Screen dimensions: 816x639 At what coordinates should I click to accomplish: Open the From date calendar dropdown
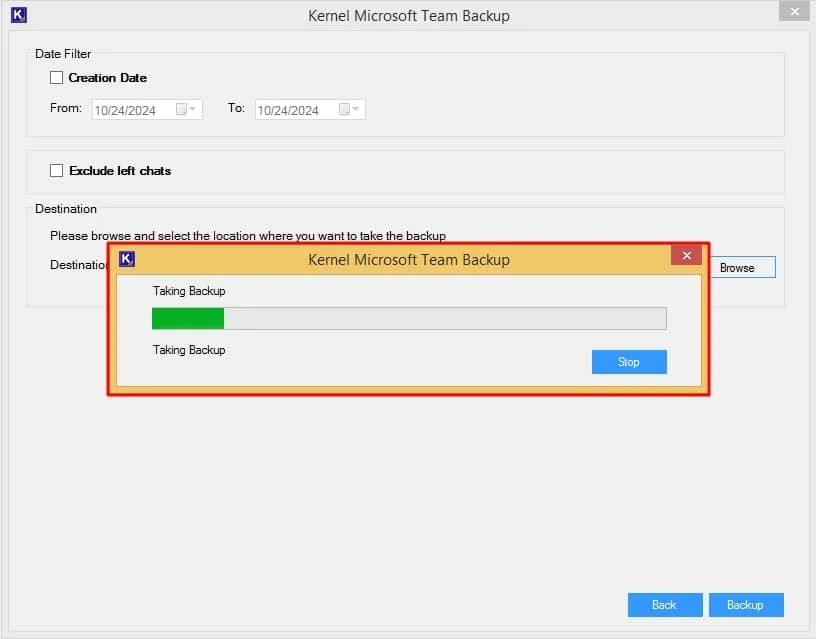coord(186,109)
